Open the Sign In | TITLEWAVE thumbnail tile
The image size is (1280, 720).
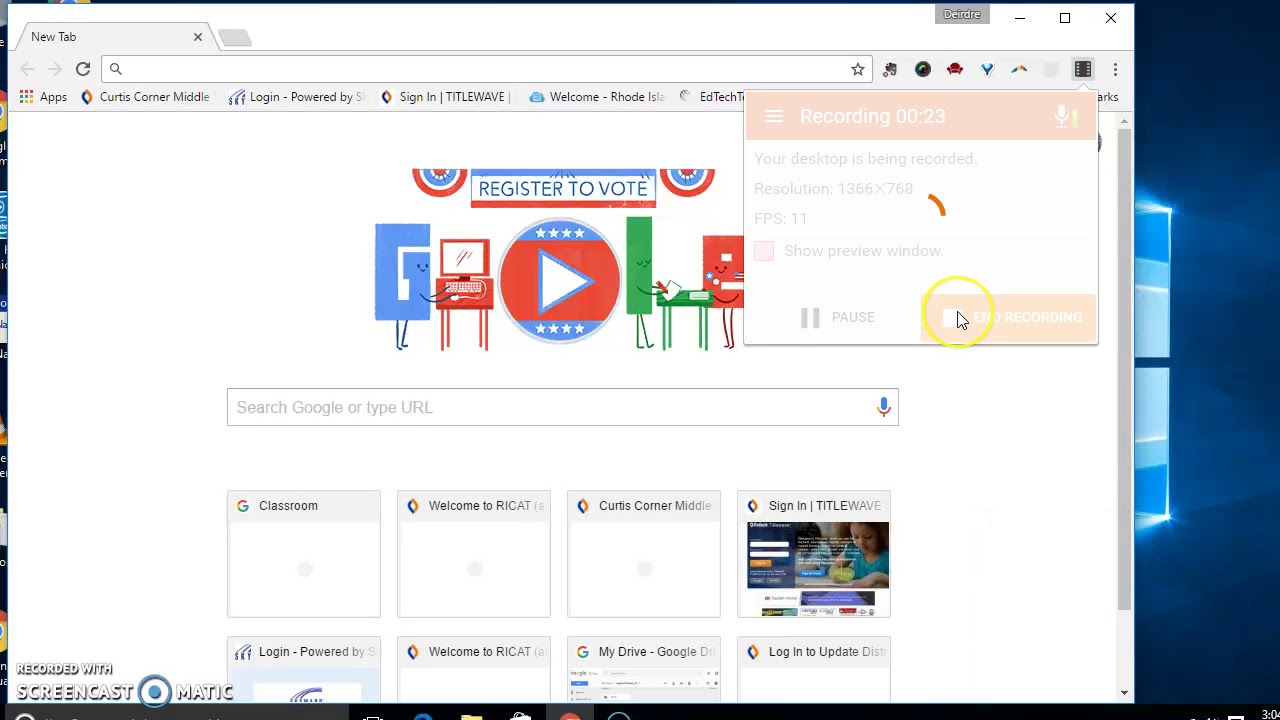[814, 554]
